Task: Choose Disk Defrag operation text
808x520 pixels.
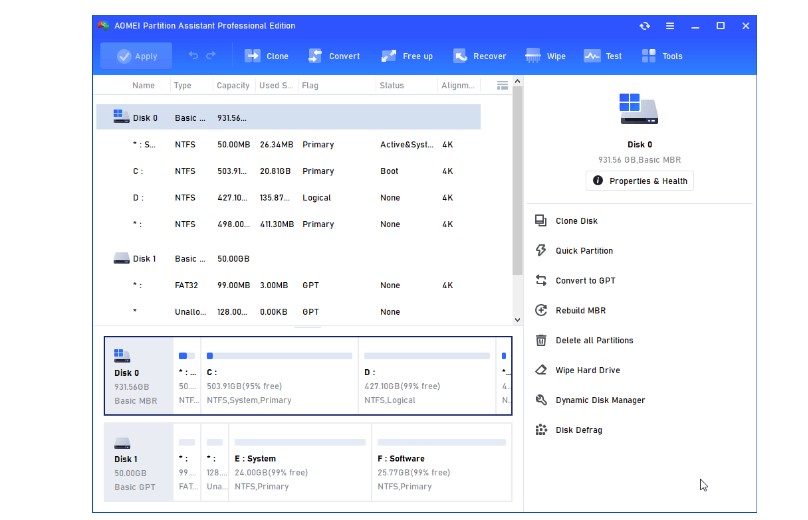Action: pyautogui.click(x=579, y=430)
